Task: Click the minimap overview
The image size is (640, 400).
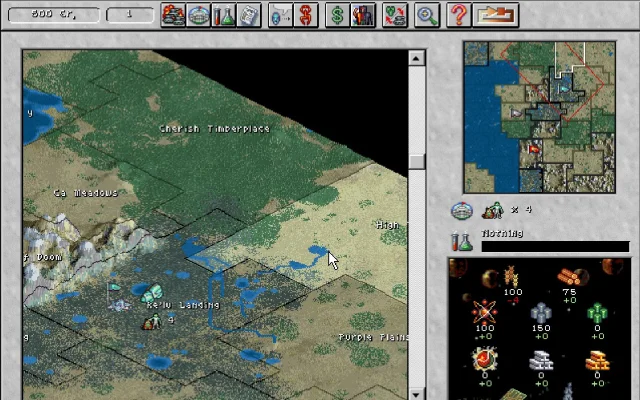Action: (539, 117)
